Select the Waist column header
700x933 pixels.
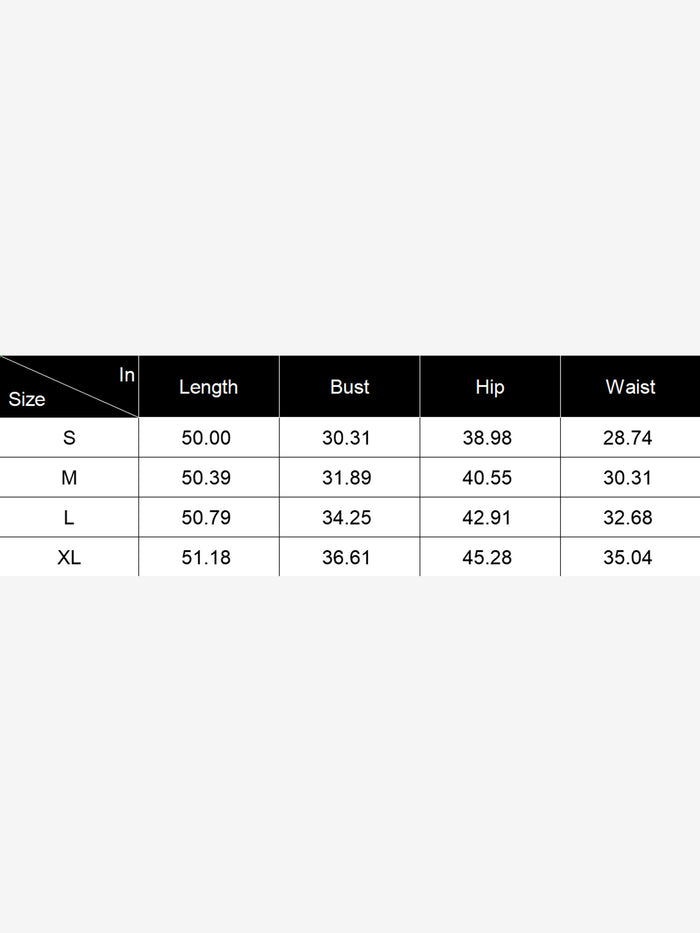click(630, 387)
